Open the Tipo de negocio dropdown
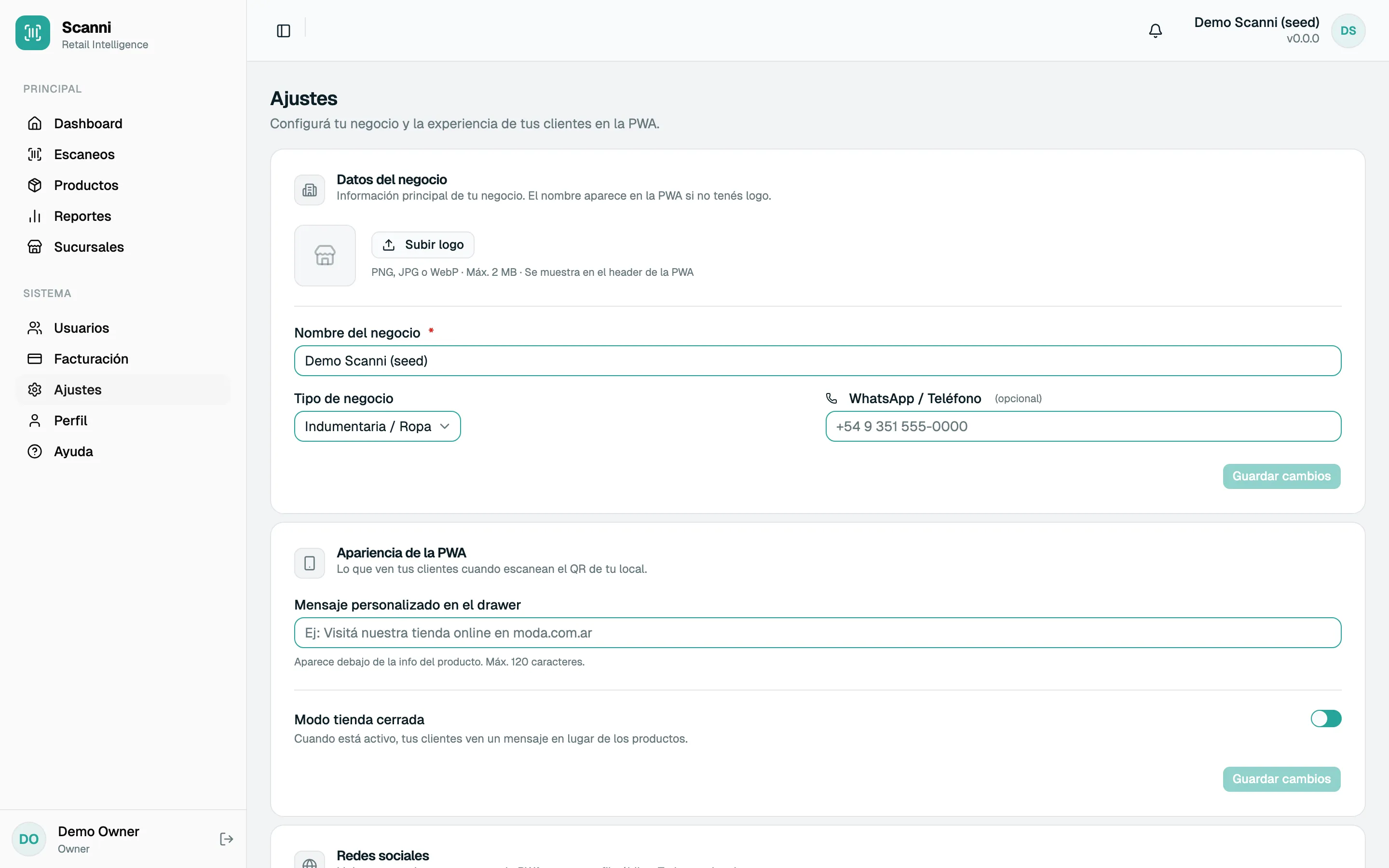Image resolution: width=1389 pixels, height=868 pixels. pos(377,427)
